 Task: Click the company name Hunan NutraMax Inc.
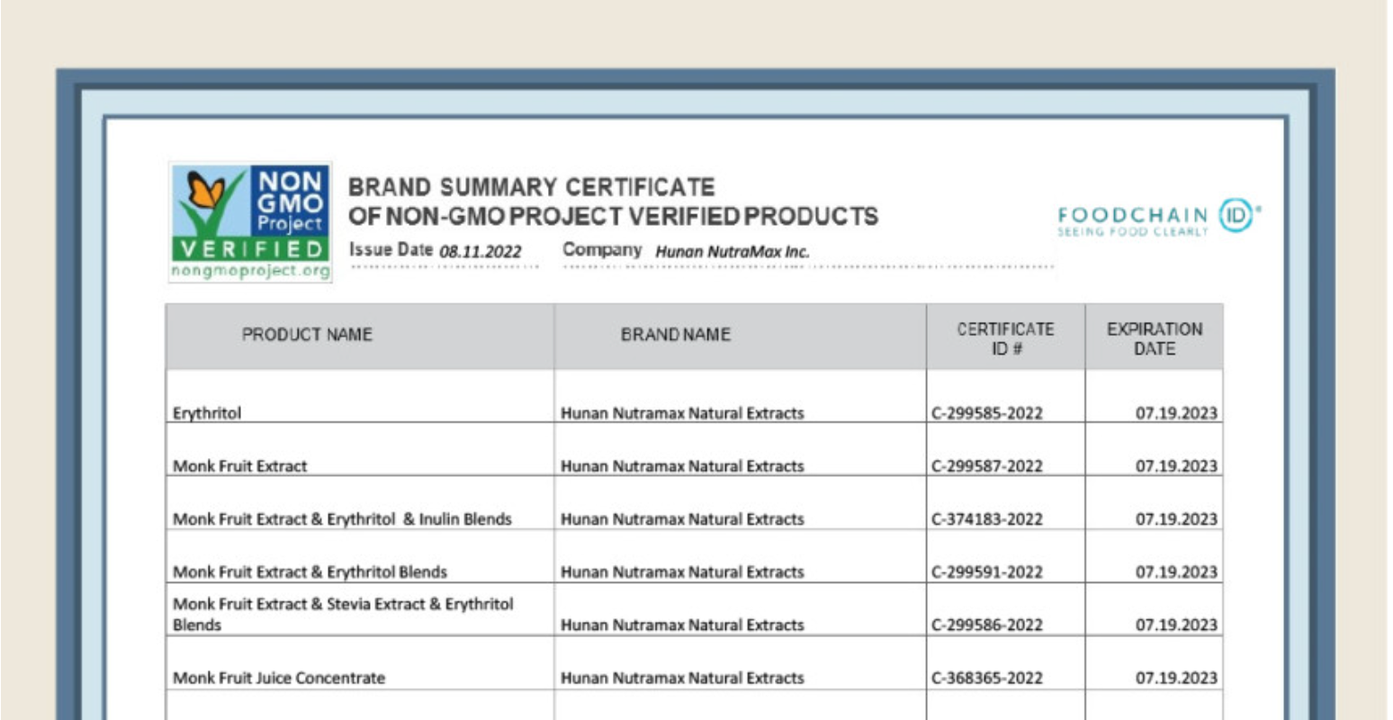click(x=732, y=251)
